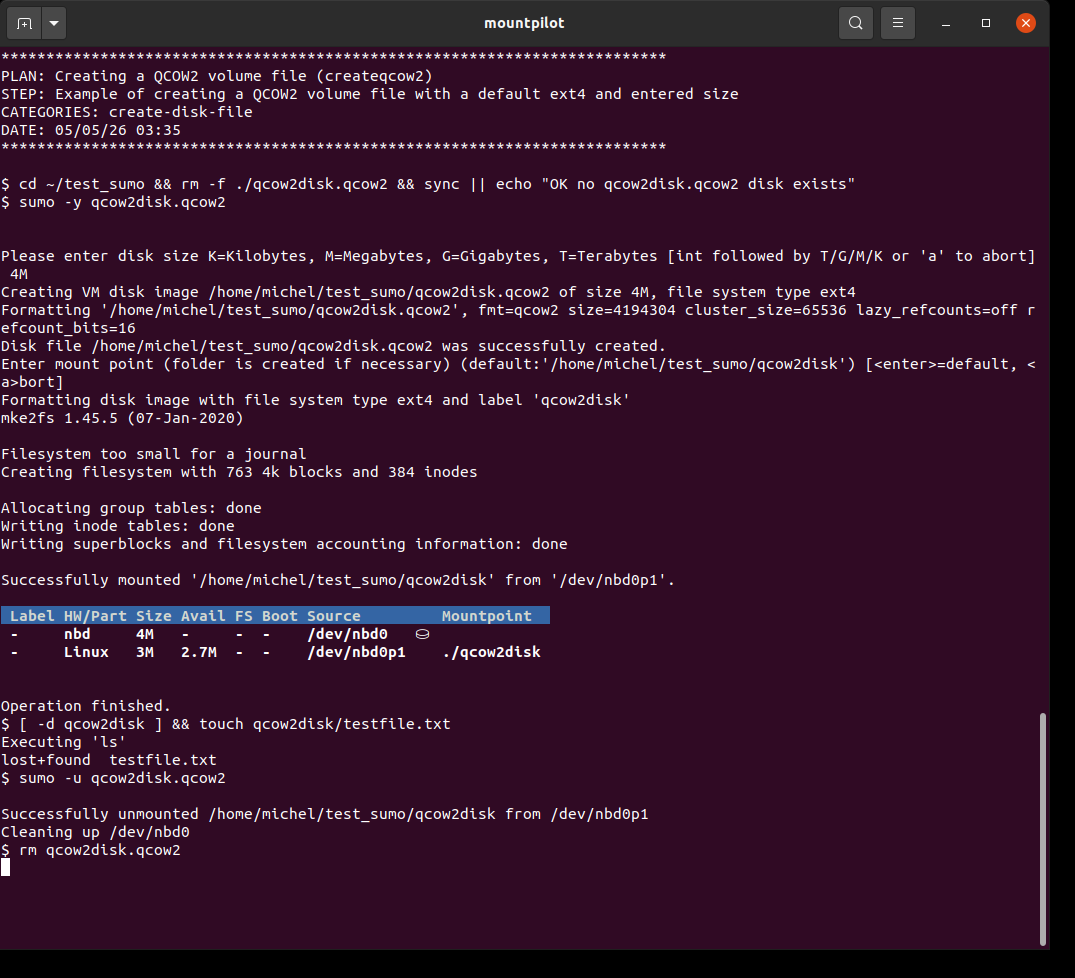Click the 'Operation finished.' line
The height and width of the screenshot is (978, 1075).
[86, 706]
